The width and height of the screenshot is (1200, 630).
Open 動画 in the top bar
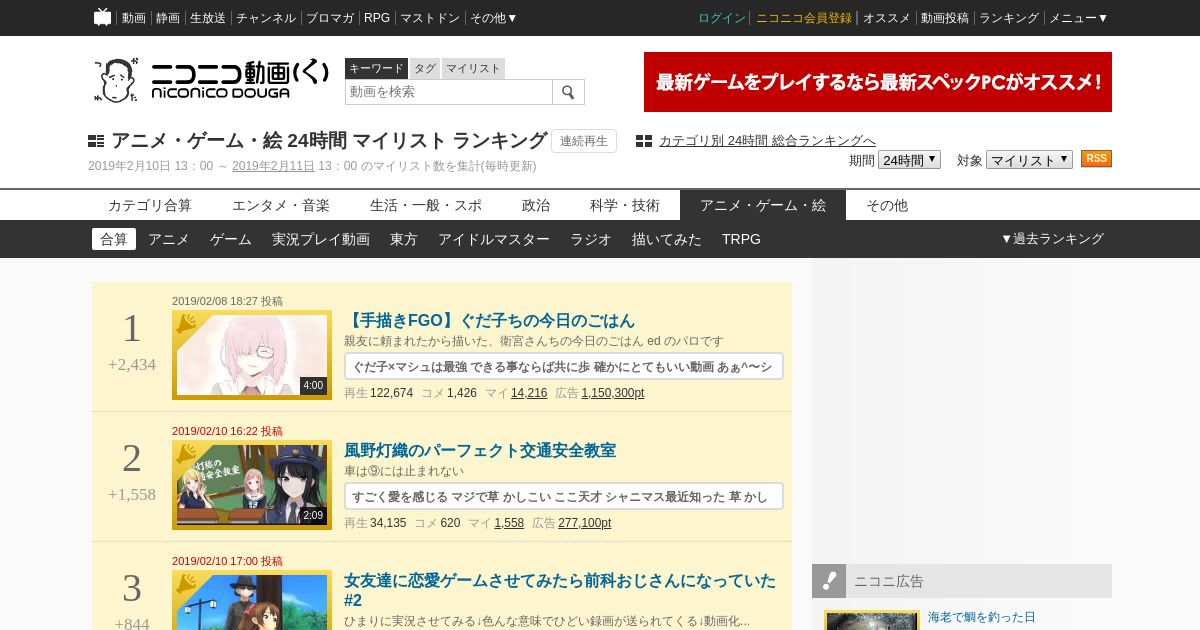point(134,18)
